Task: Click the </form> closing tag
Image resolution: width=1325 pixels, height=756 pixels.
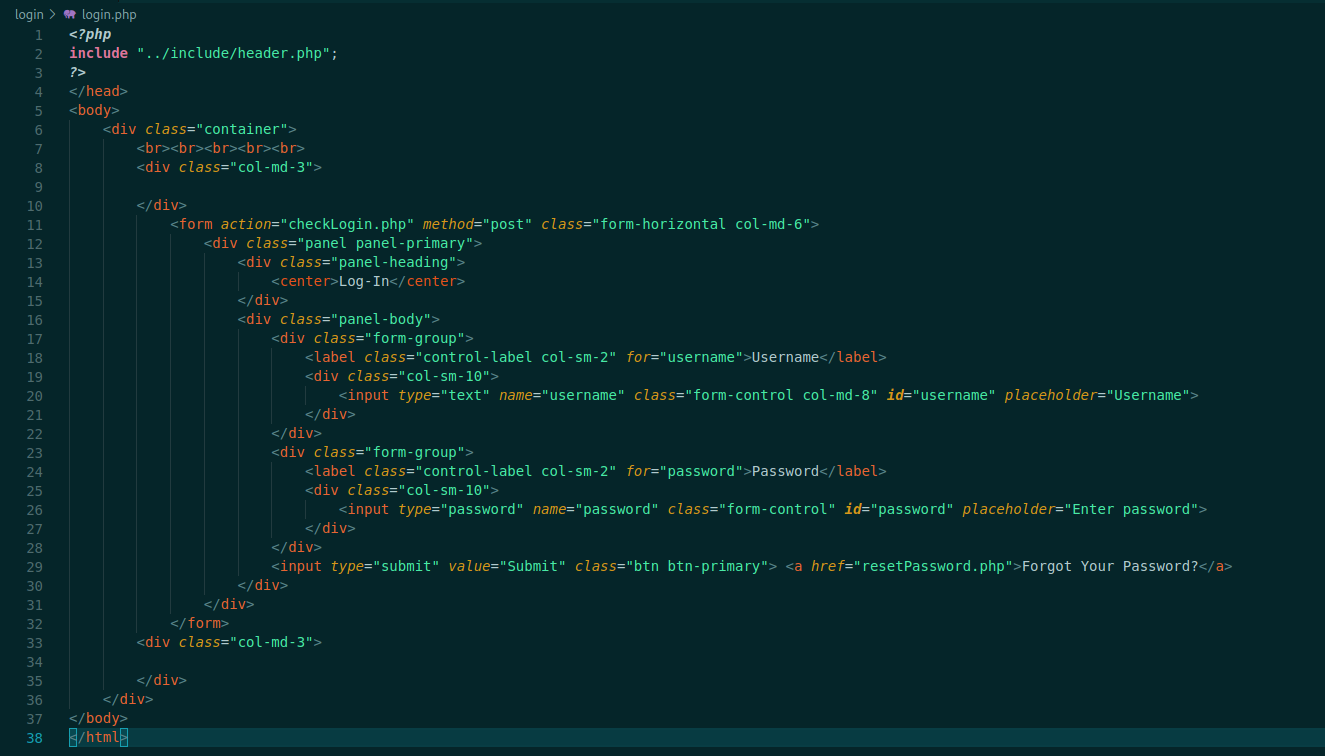Action: tap(200, 623)
